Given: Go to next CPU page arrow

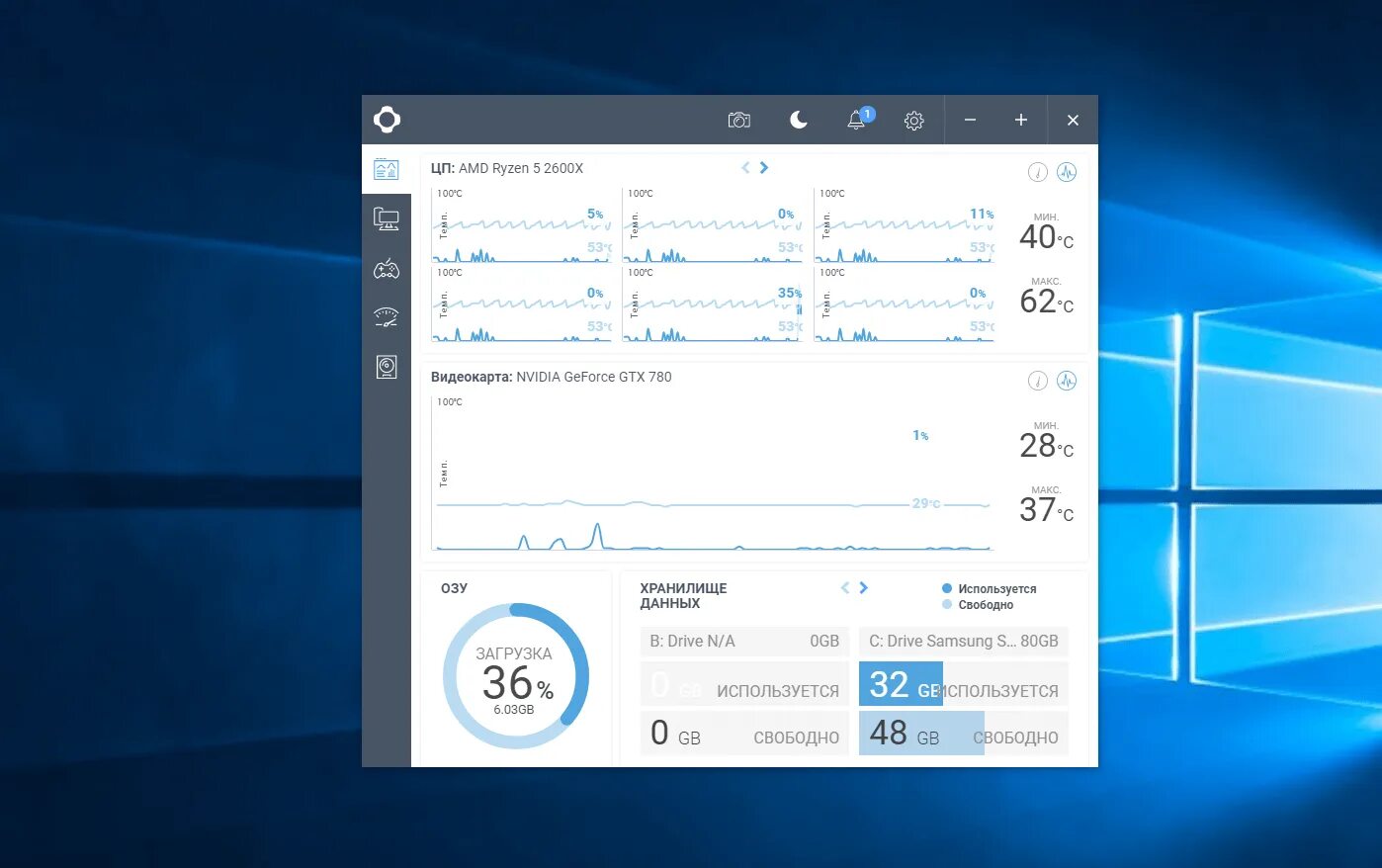Looking at the screenshot, I should 764,167.
